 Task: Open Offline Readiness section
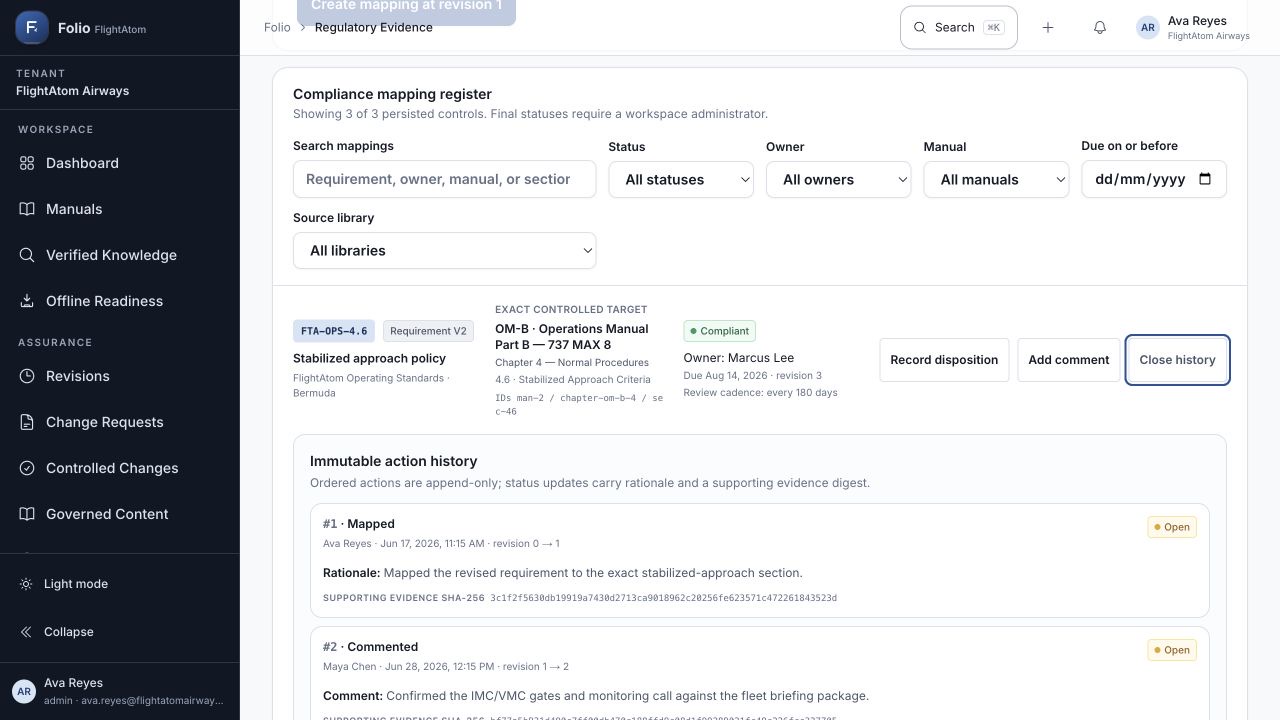(x=119, y=301)
